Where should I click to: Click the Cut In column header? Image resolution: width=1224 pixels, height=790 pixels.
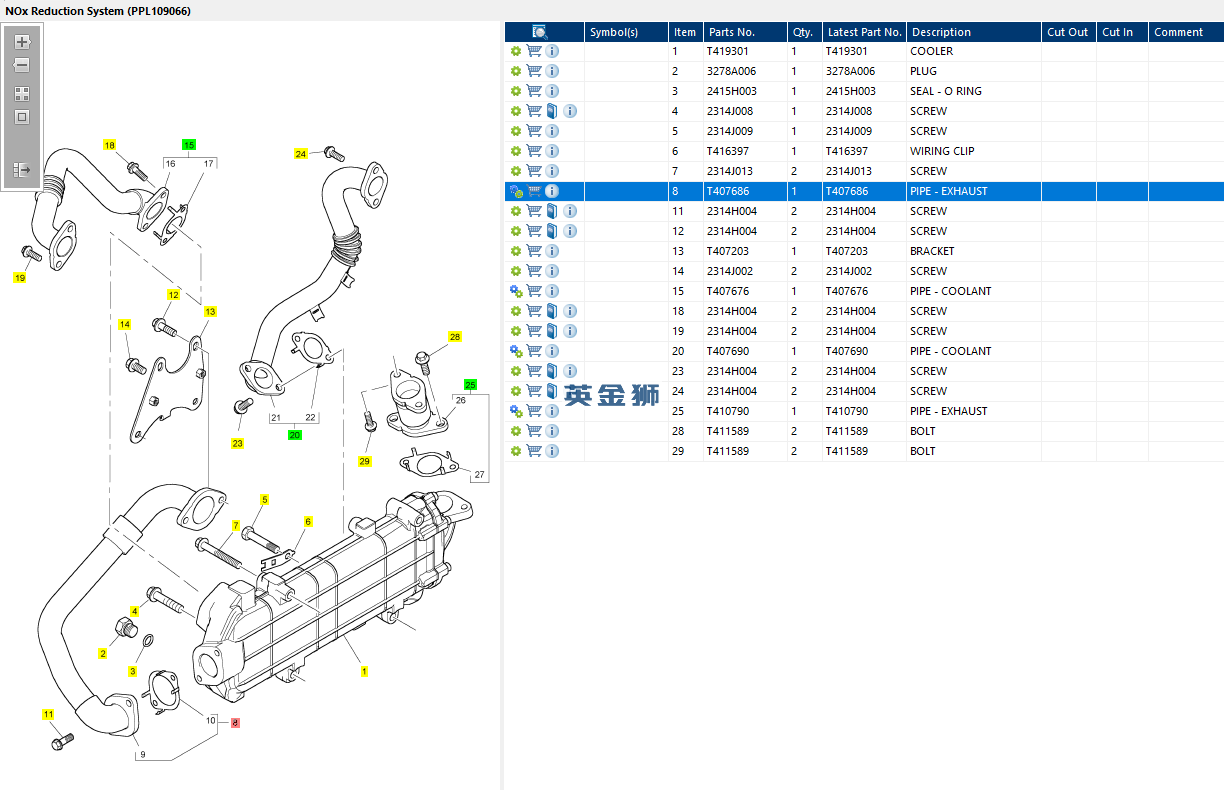click(x=1122, y=32)
